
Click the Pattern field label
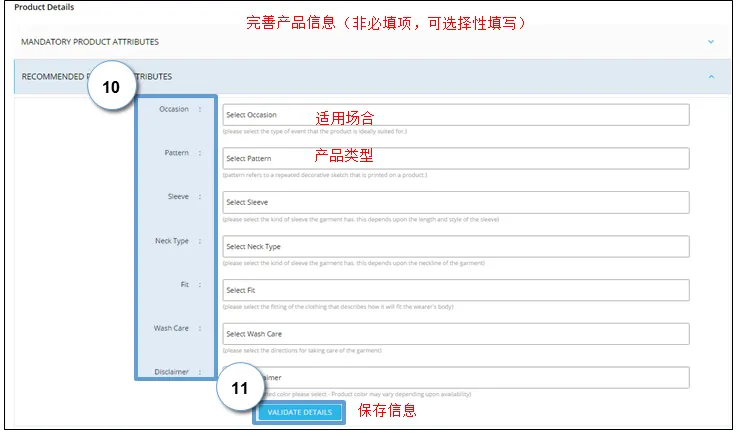click(177, 153)
